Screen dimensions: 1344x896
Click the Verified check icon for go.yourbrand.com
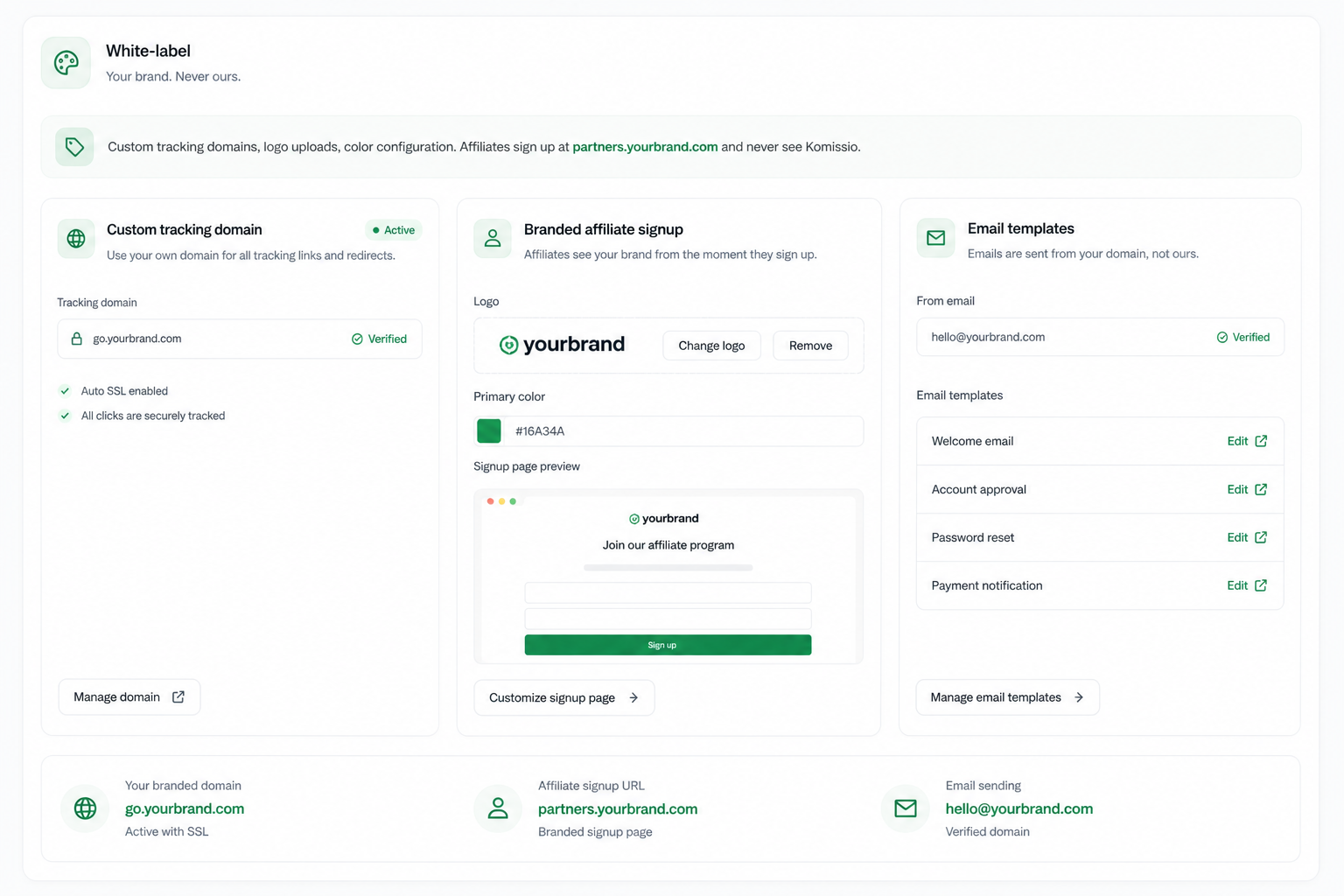click(x=357, y=339)
